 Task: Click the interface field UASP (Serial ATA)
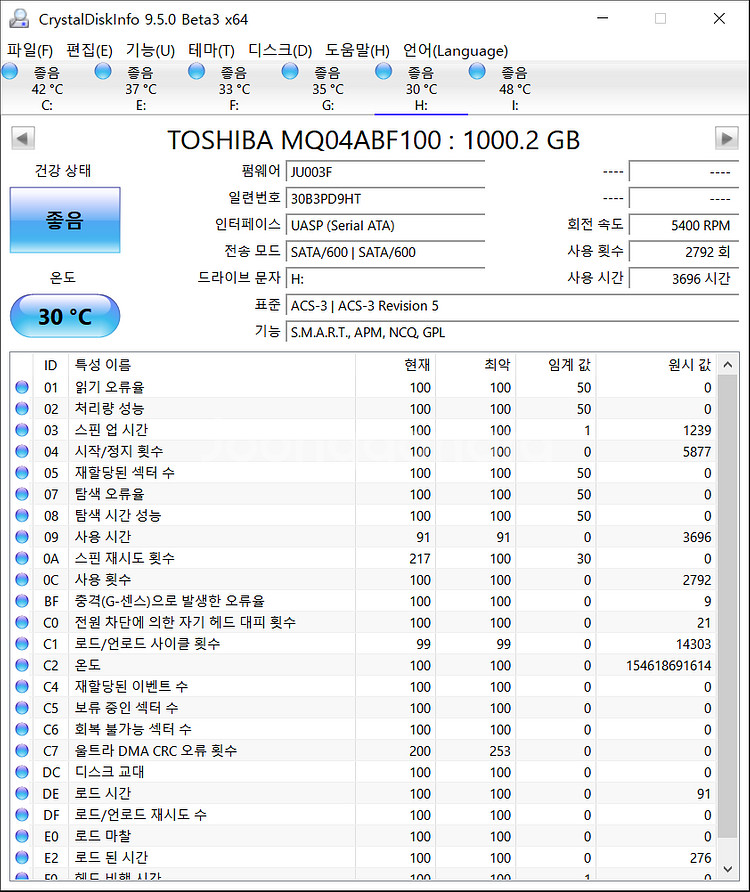point(385,226)
